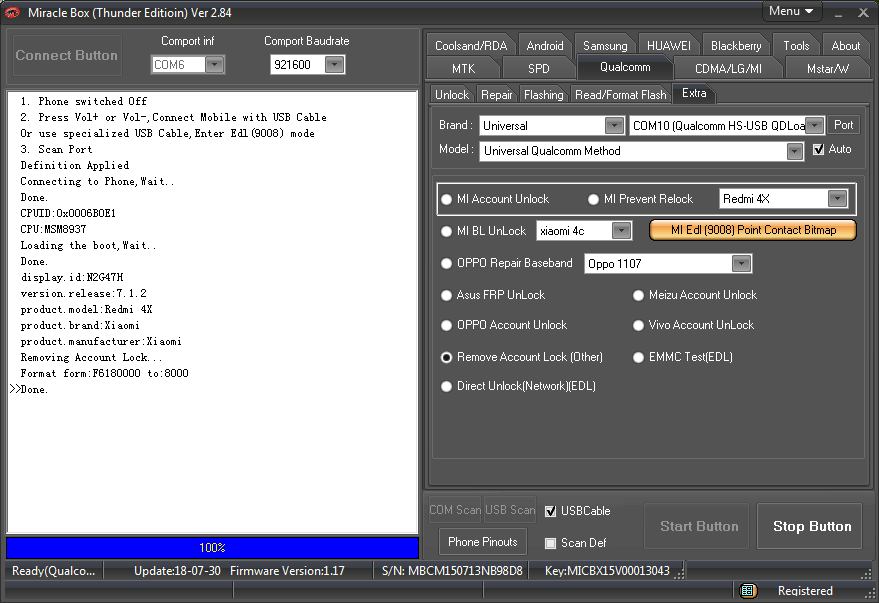Click the Key:MICBX15V00013043 status entry

point(607,570)
